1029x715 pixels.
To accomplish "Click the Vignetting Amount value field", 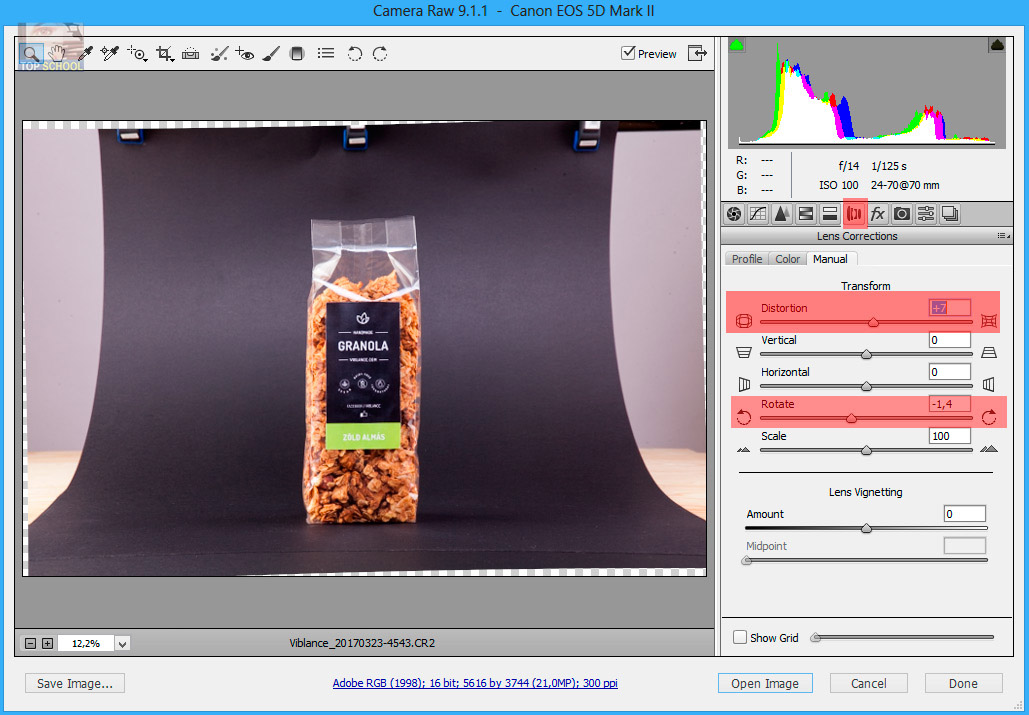I will tap(965, 514).
